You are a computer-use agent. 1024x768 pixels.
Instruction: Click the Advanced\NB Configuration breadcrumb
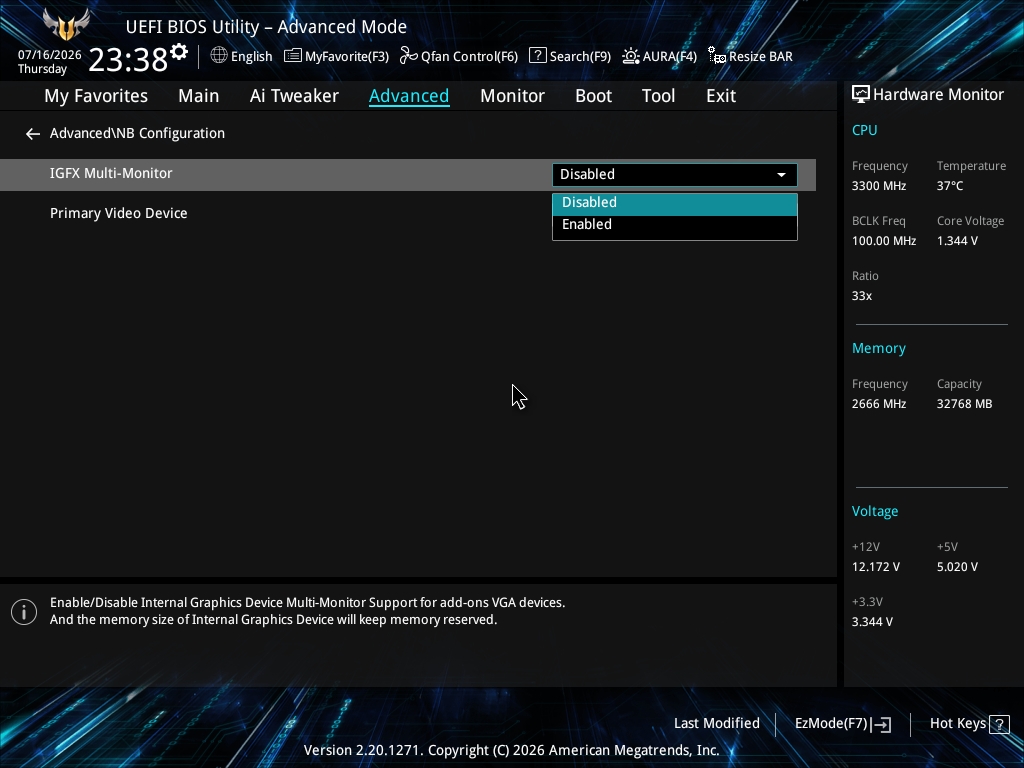tap(137, 133)
